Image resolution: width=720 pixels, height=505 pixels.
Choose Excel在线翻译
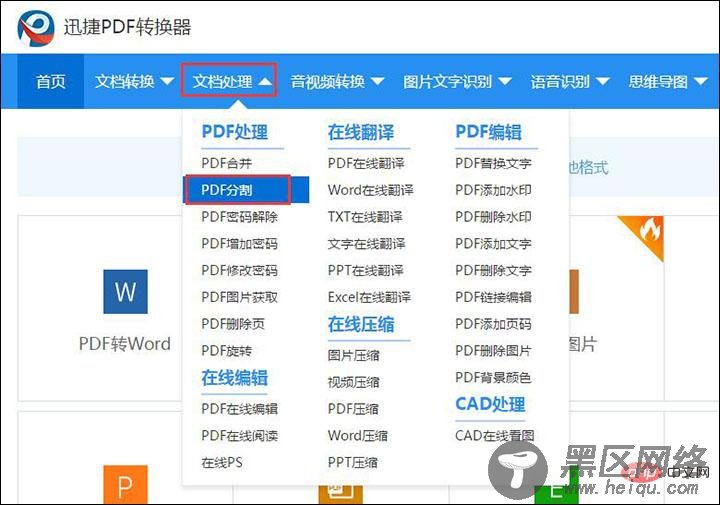369,297
